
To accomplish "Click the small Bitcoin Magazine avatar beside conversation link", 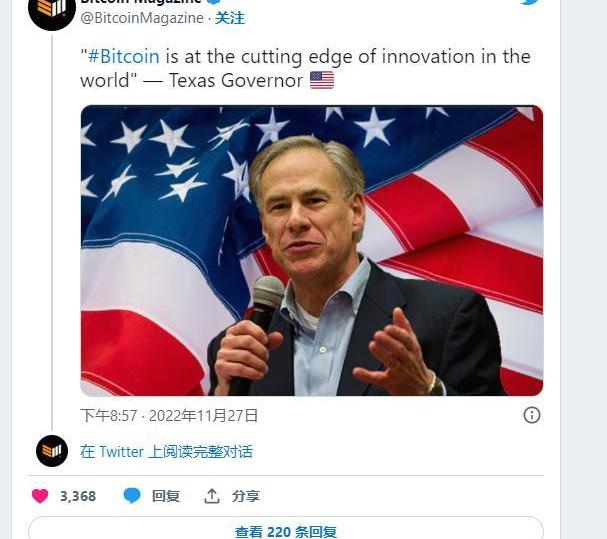I will point(52,451).
